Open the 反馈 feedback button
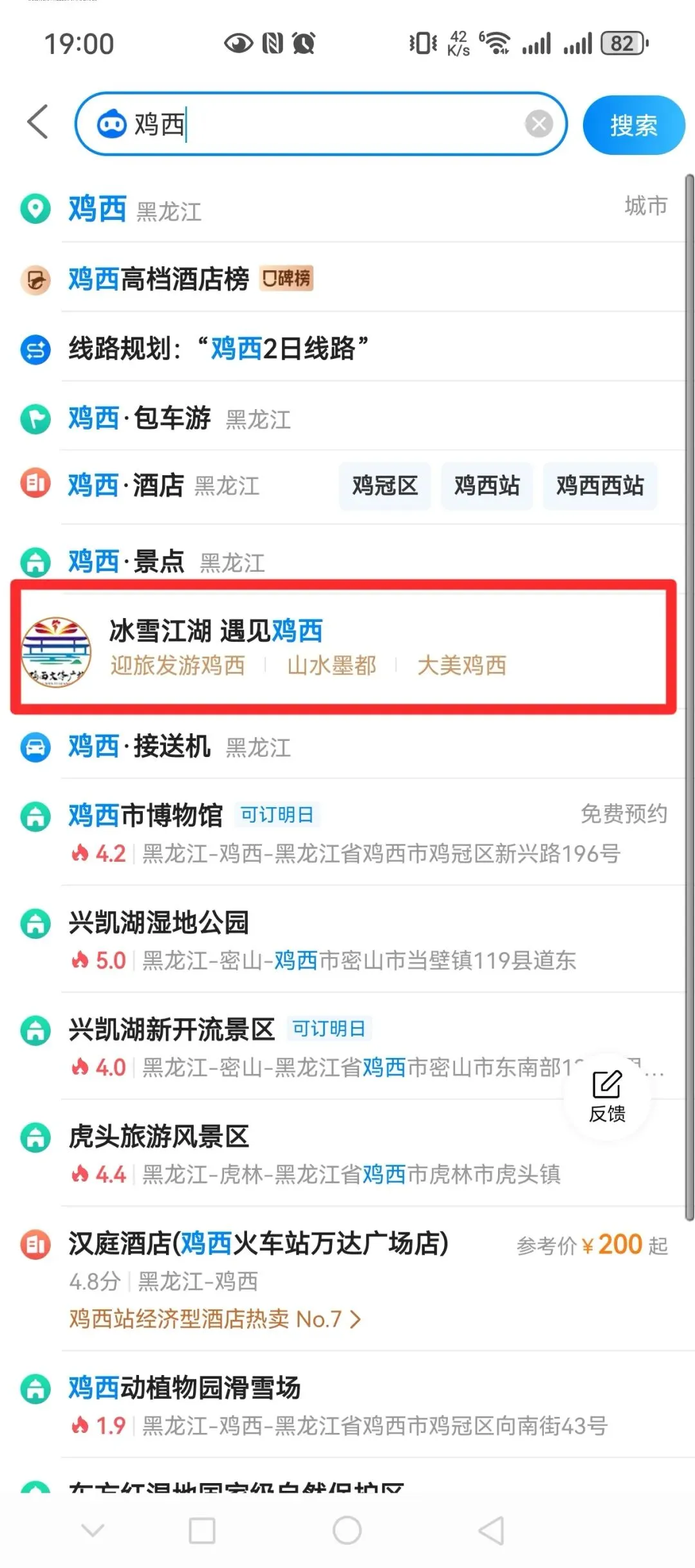The height and width of the screenshot is (1568, 695). [x=607, y=1096]
